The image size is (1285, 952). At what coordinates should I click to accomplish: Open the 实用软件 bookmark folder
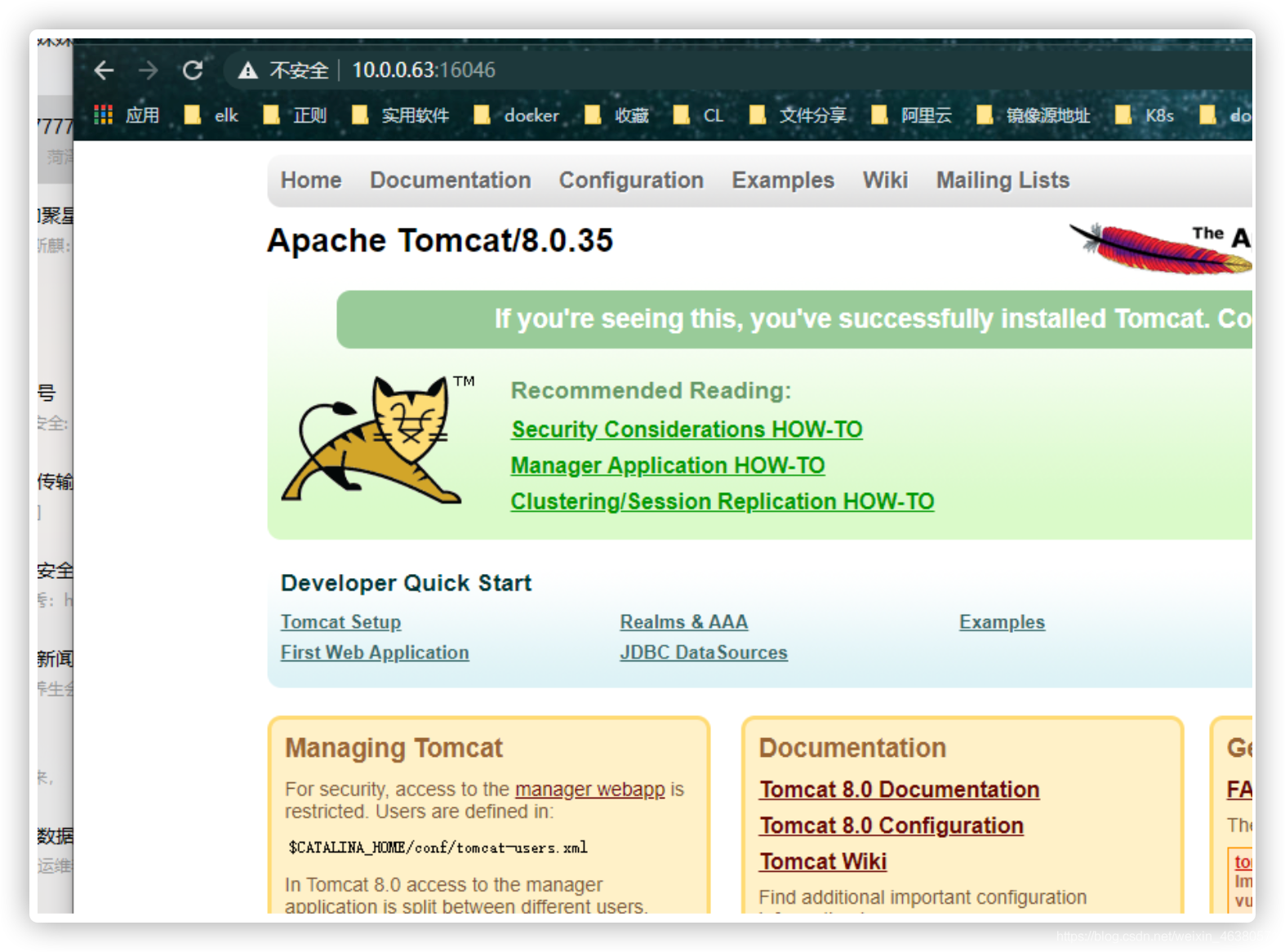click(x=400, y=115)
